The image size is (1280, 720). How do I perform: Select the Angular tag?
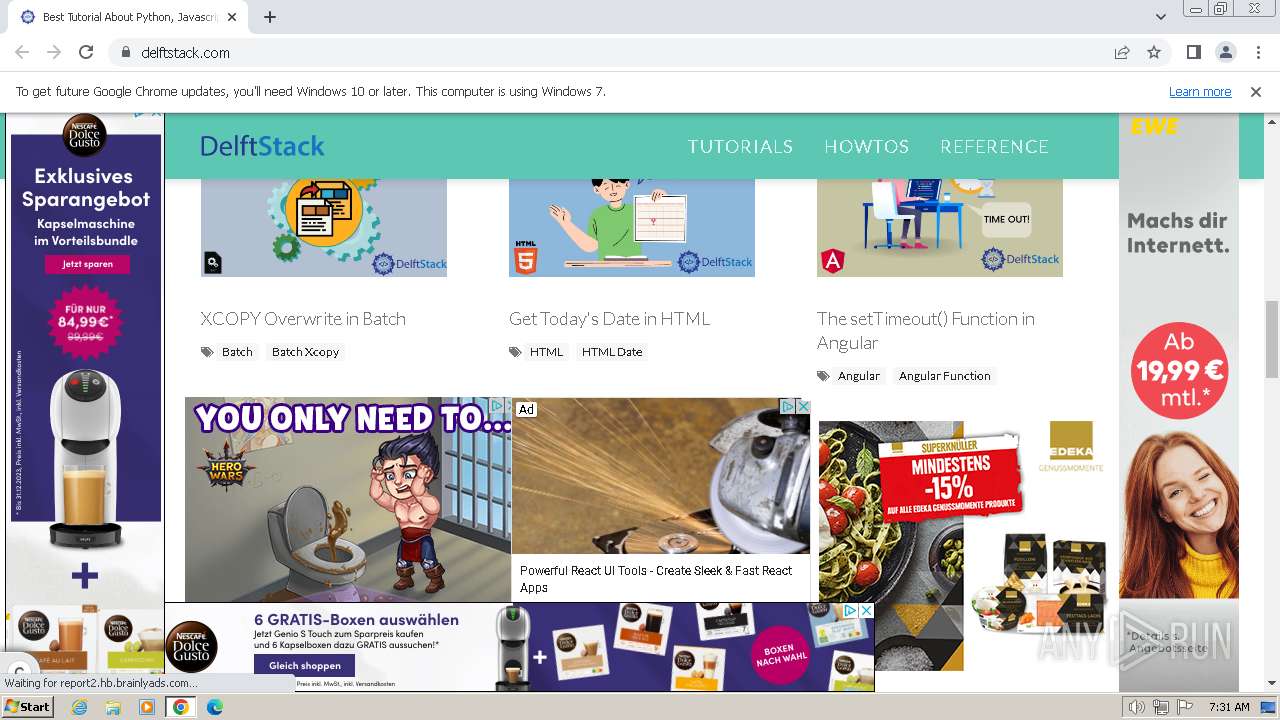859,376
